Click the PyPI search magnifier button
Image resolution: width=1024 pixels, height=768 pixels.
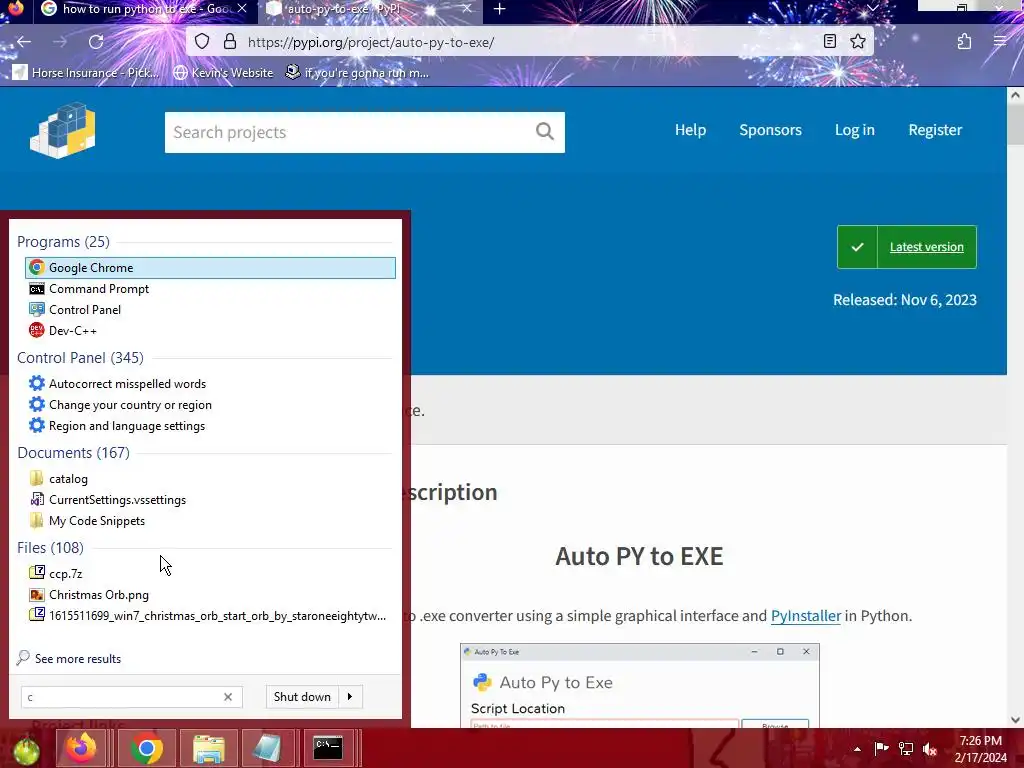(545, 132)
